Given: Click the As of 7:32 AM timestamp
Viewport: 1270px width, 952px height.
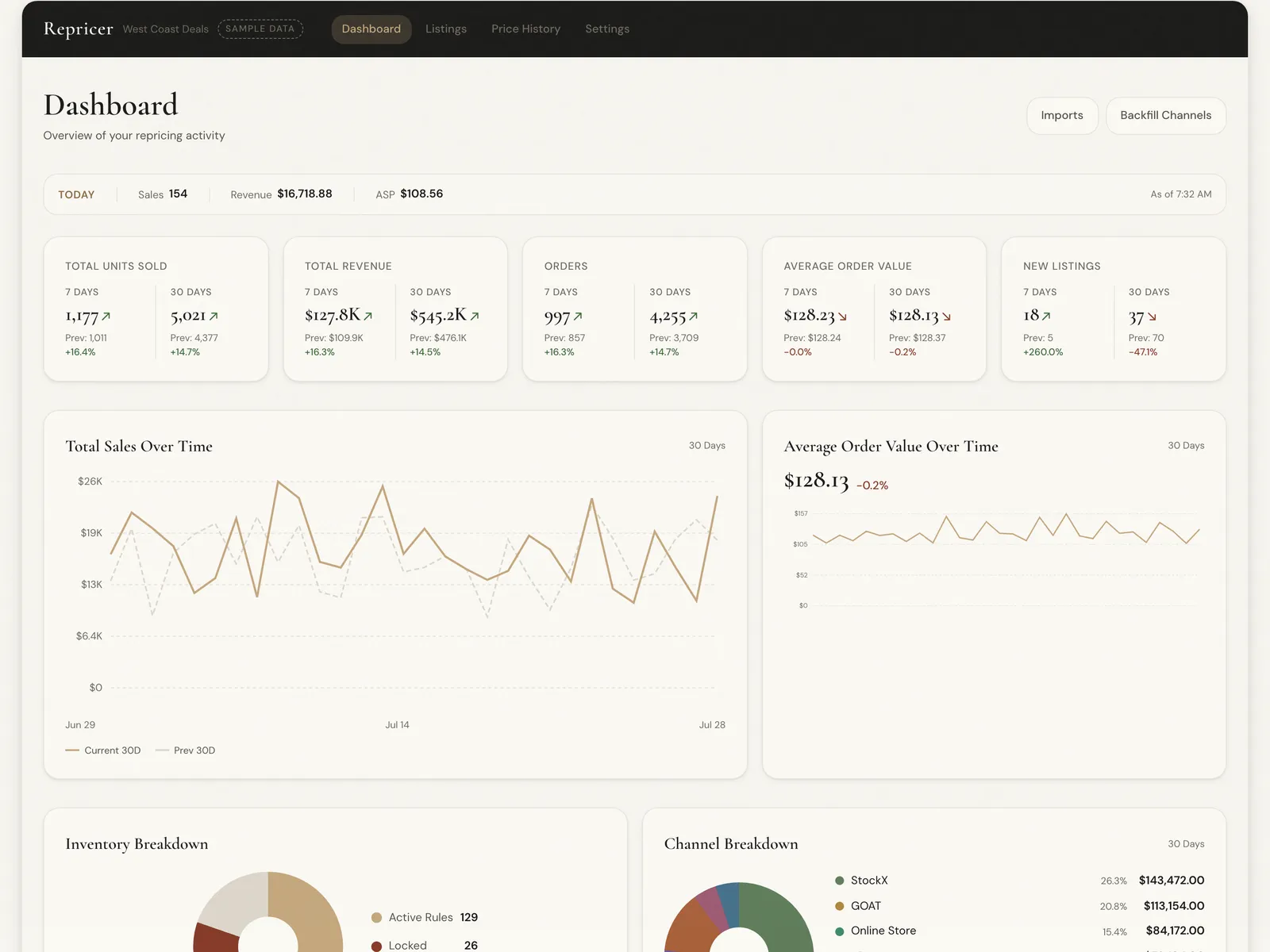Looking at the screenshot, I should click(1181, 194).
